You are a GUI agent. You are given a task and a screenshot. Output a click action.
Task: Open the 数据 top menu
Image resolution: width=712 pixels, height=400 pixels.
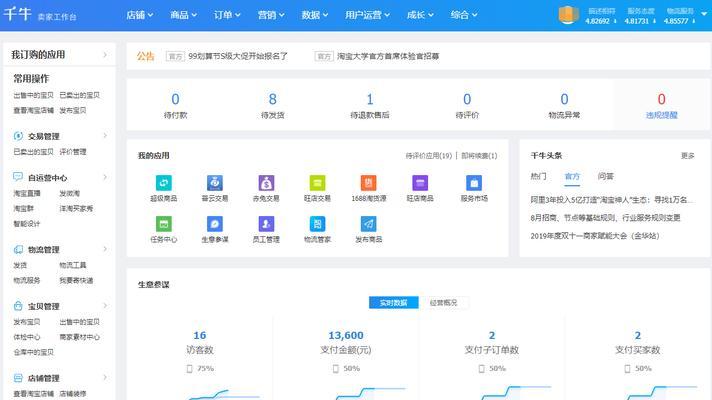click(x=315, y=15)
